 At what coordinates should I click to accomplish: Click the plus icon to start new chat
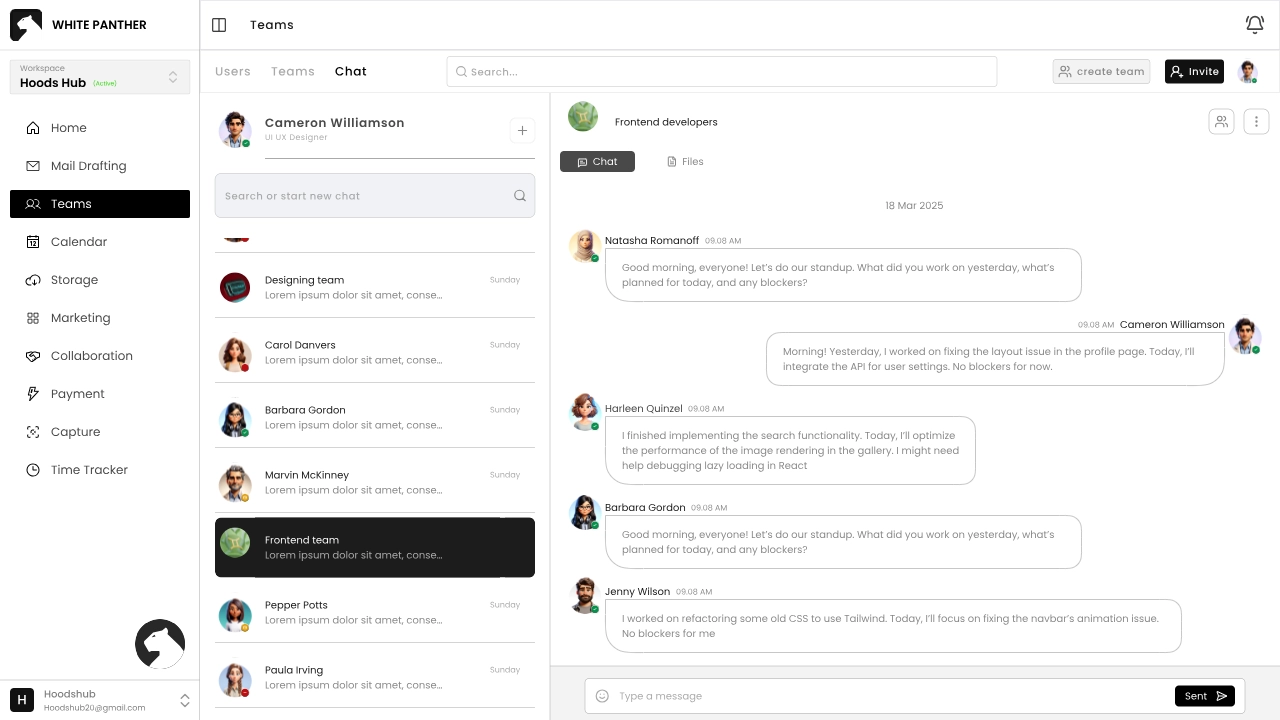pyautogui.click(x=522, y=130)
